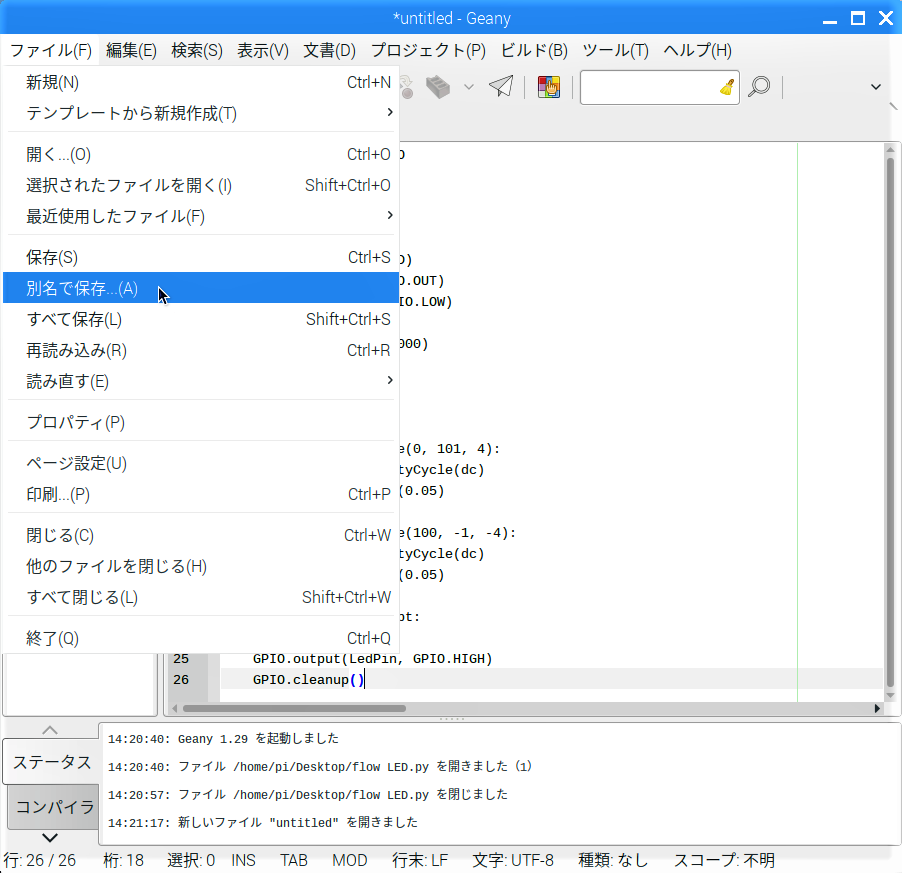Click line number 25 in margin
The height and width of the screenshot is (873, 902).
tap(181, 658)
